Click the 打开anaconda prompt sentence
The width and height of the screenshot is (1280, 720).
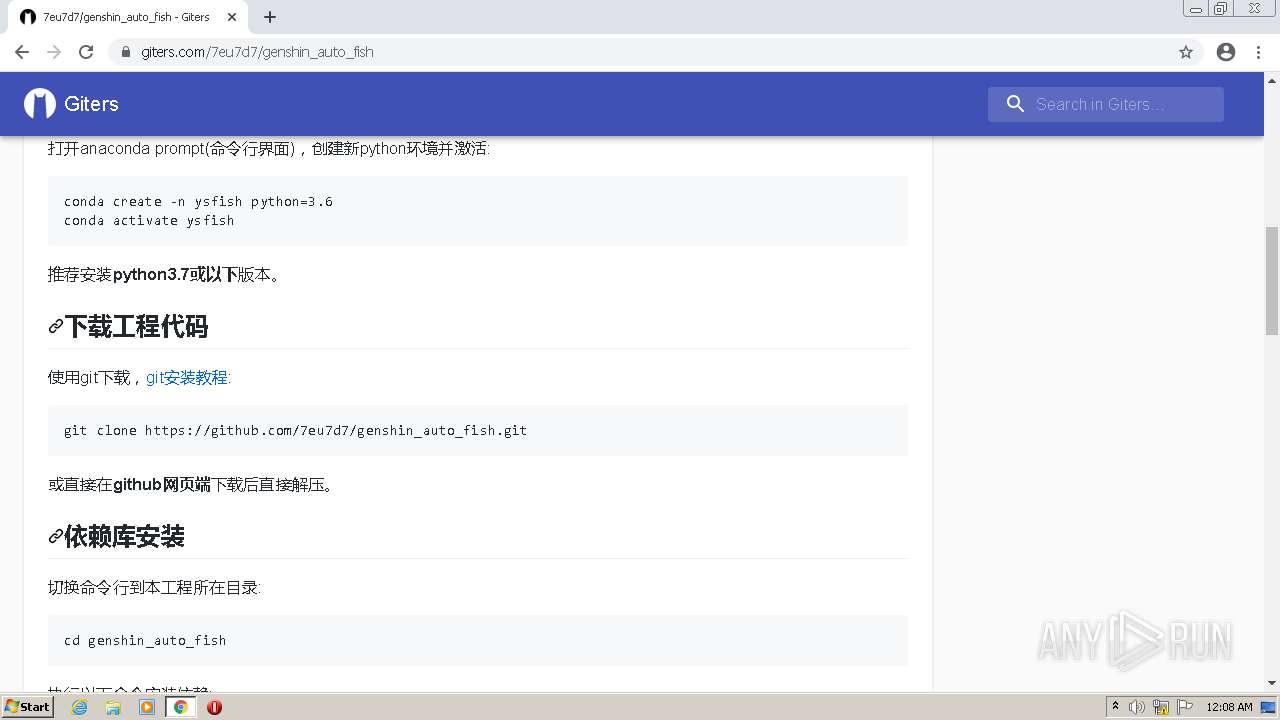pyautogui.click(x=269, y=149)
